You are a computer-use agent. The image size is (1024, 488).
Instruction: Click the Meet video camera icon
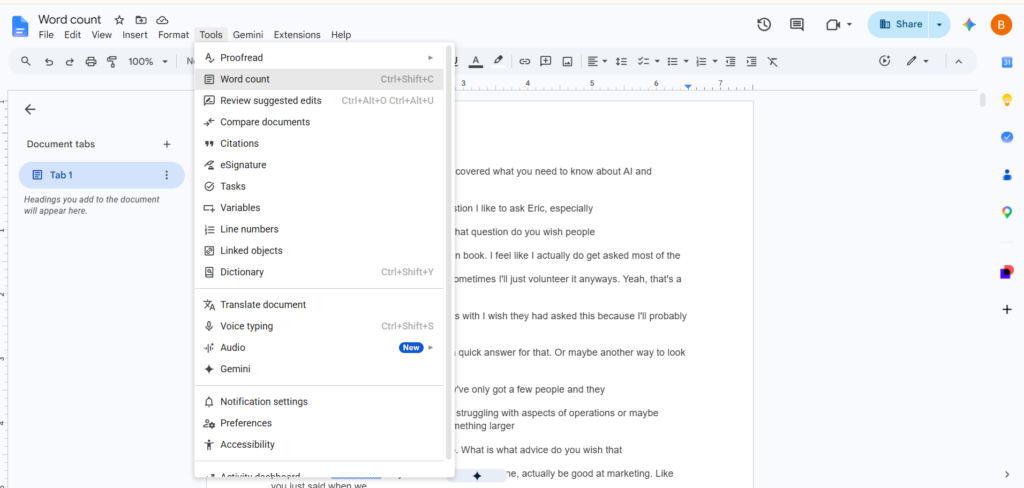(x=832, y=25)
